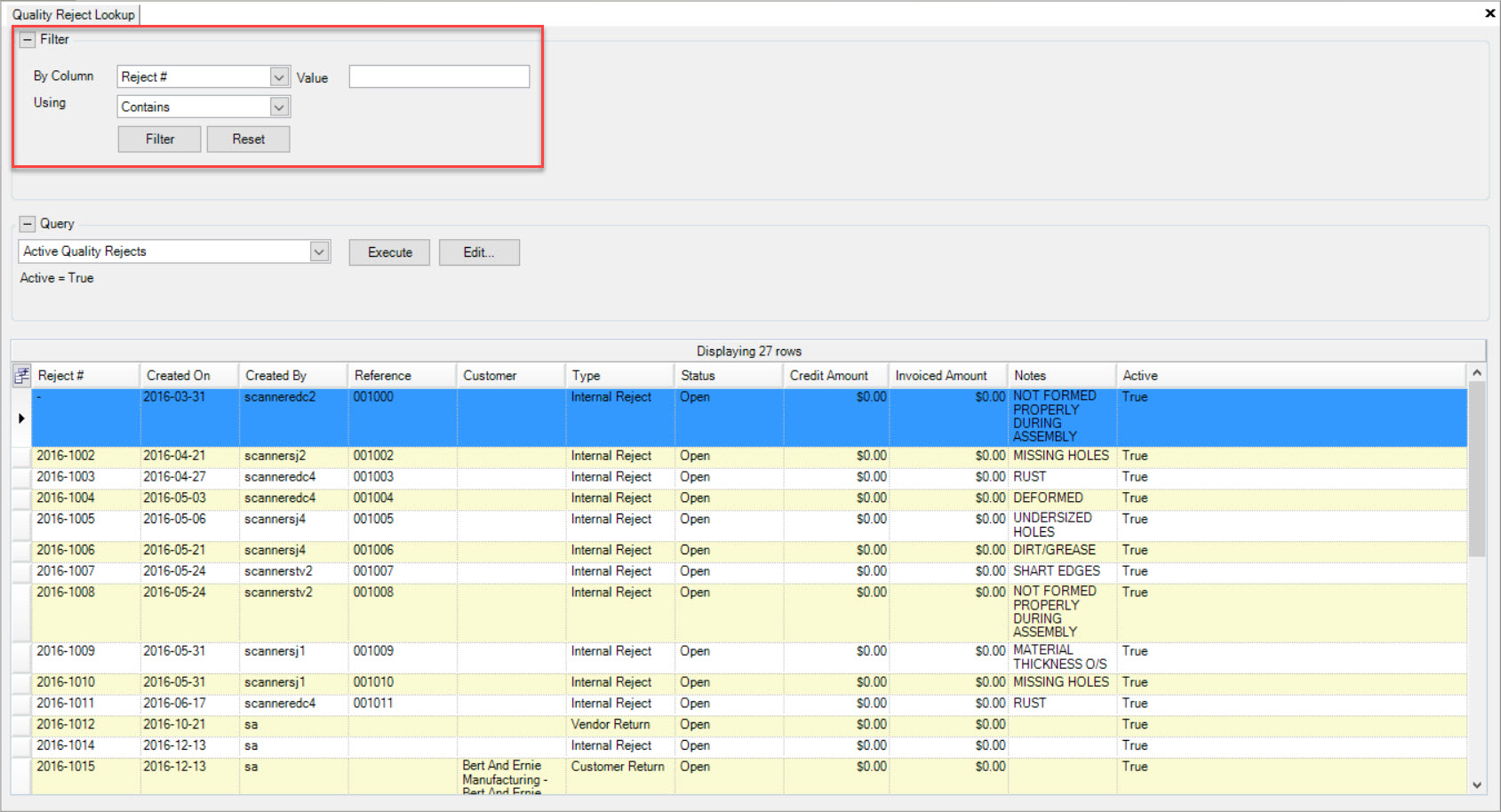The width and height of the screenshot is (1501, 812).
Task: Click the 2016-06-17 created date cell
Action: [189, 705]
